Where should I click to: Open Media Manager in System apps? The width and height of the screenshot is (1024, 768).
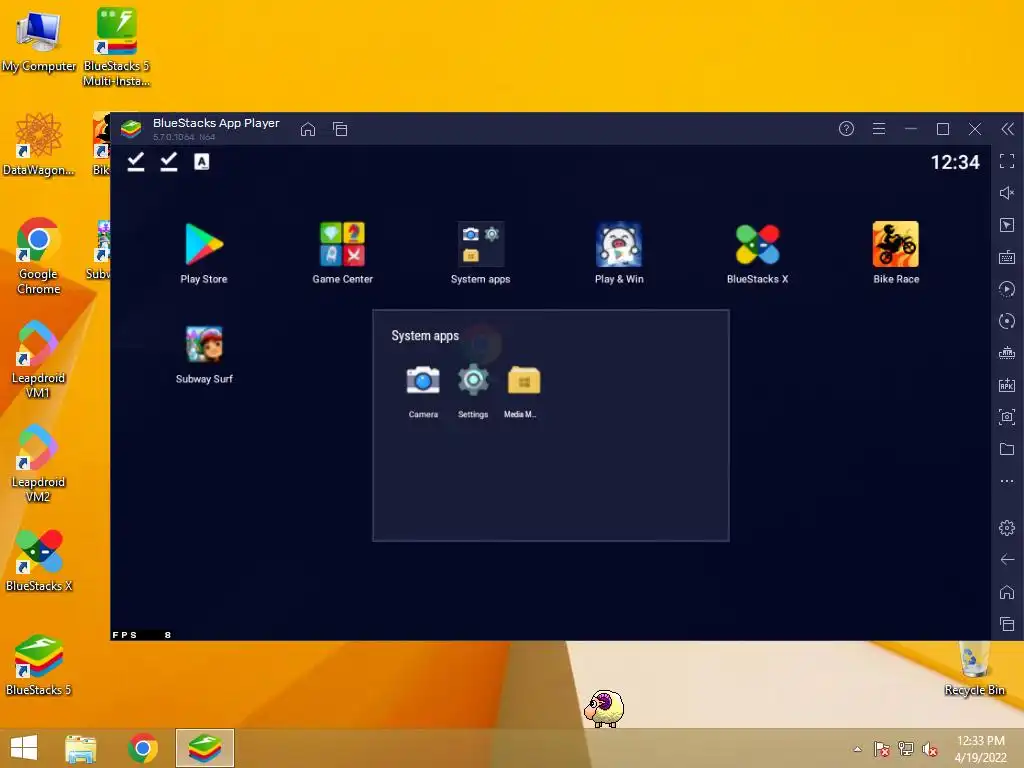pos(524,381)
